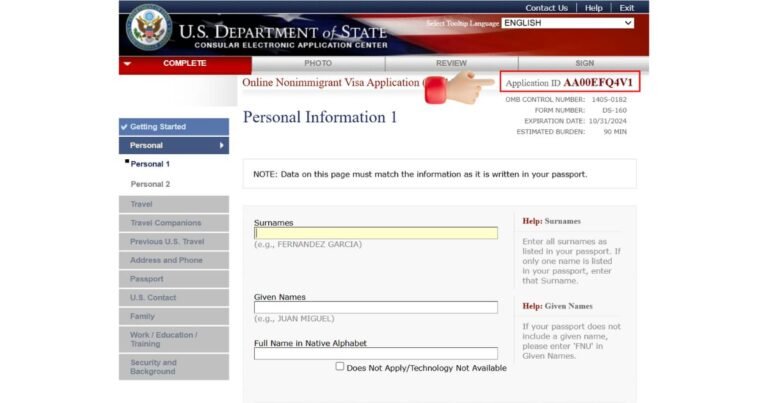Click the OMB control number 1405-0182
This screenshot has width=768, height=403.
pyautogui.click(x=609, y=99)
